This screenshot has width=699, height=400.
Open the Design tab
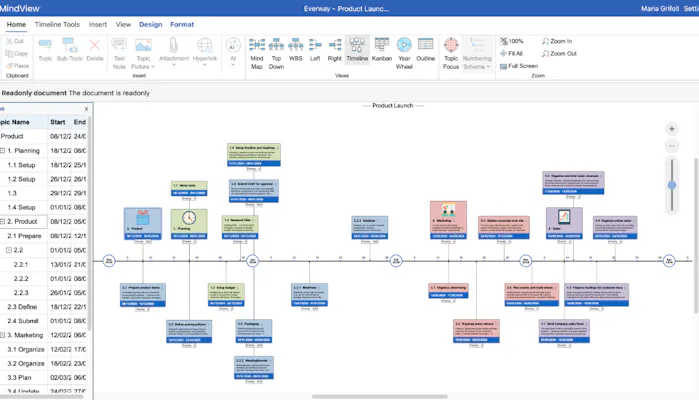151,25
